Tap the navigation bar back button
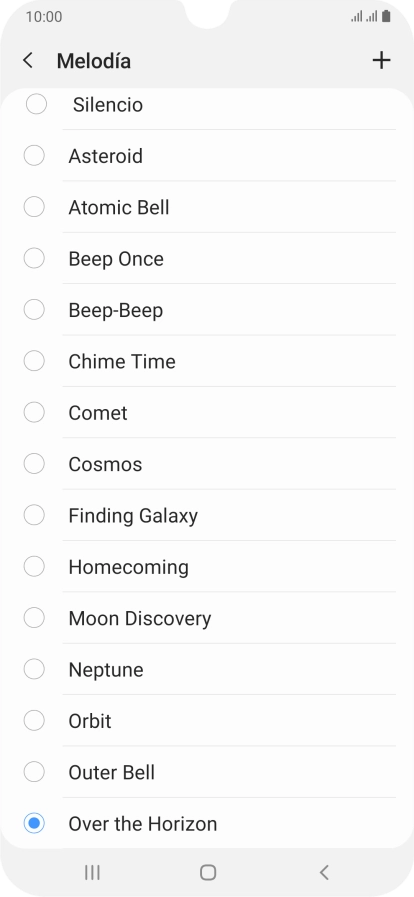The image size is (414, 897). tap(324, 872)
